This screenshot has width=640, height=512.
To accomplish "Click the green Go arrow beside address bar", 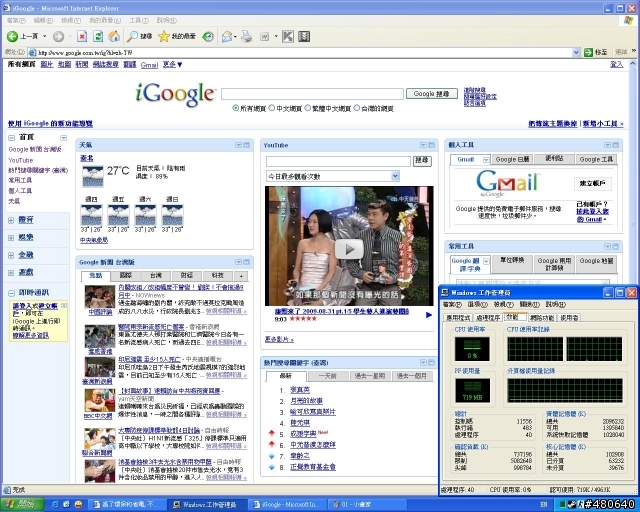I will pyautogui.click(x=588, y=52).
